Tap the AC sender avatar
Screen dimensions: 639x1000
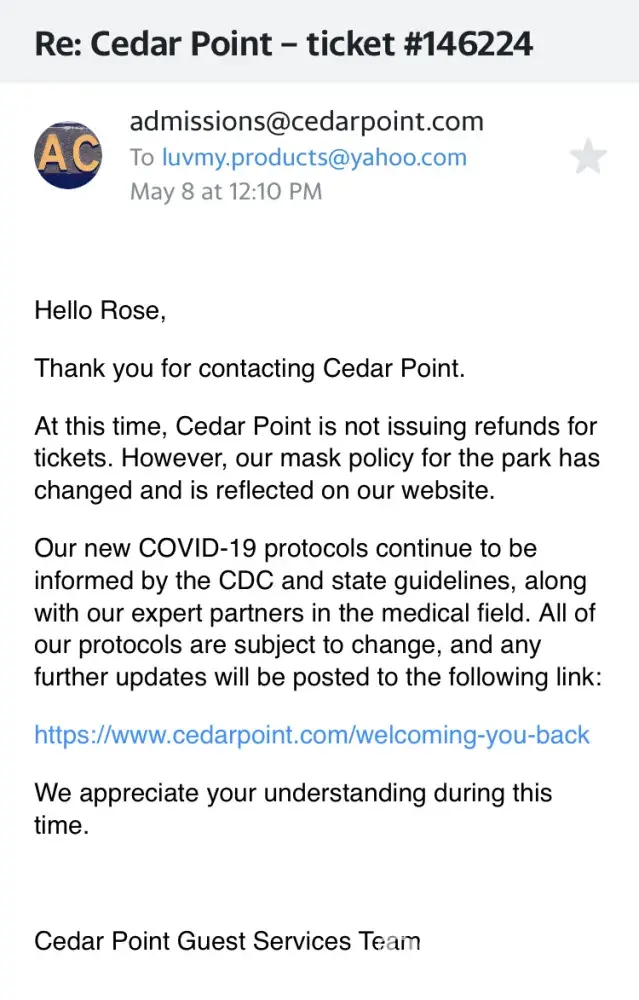tap(68, 155)
